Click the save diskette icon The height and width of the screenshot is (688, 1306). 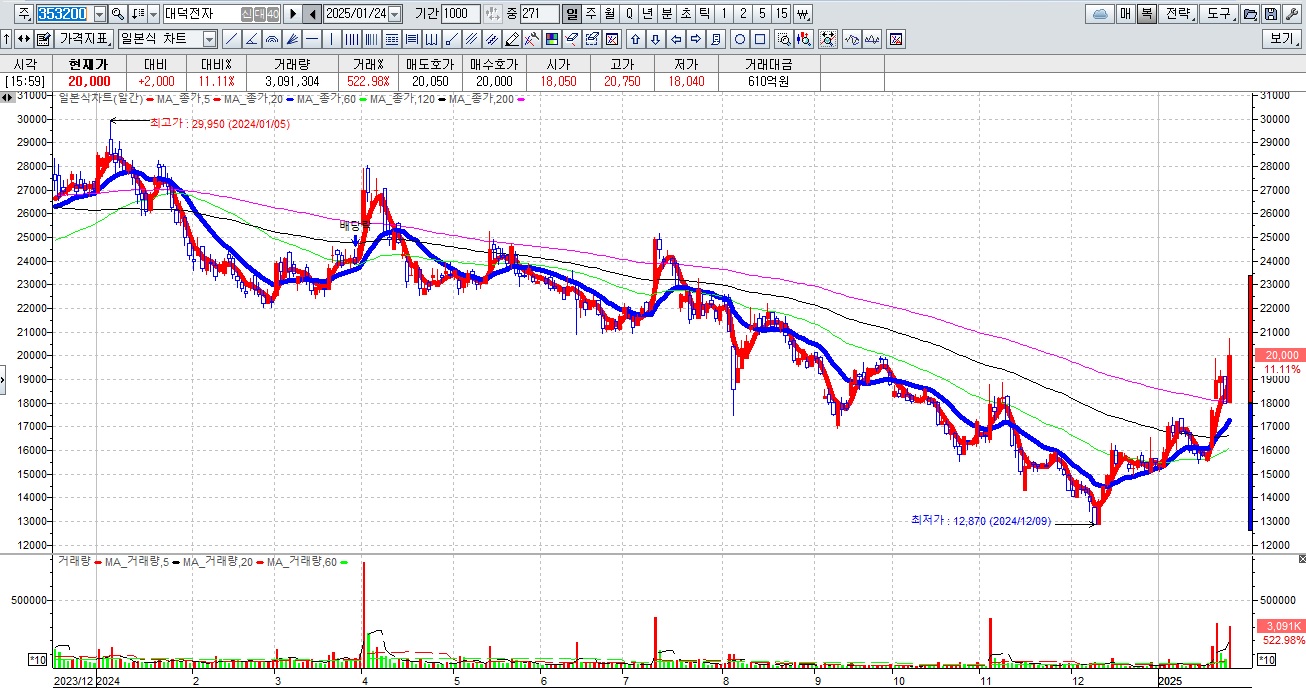(1270, 14)
